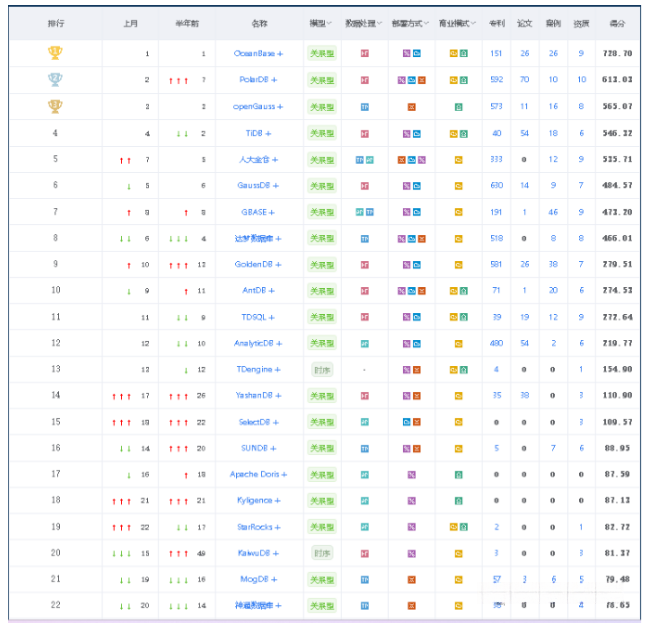Click the orange deployment icon in the rank 22 row
This screenshot has height=634, width=654.
[x=411, y=606]
